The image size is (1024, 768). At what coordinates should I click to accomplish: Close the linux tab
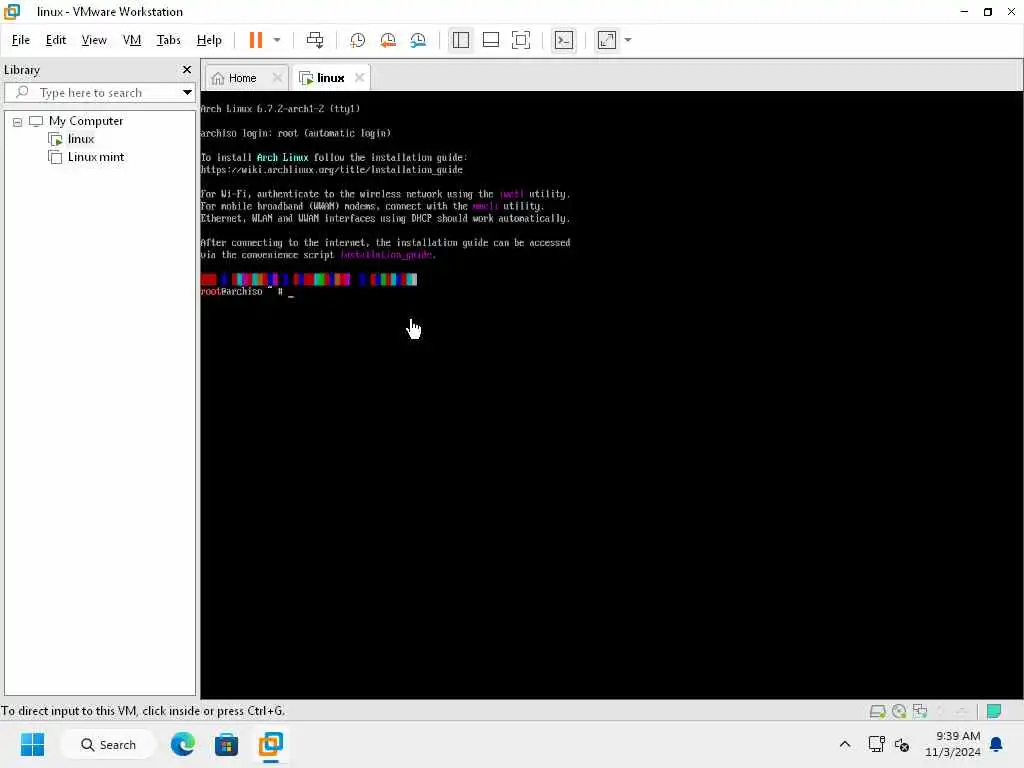coord(359,78)
